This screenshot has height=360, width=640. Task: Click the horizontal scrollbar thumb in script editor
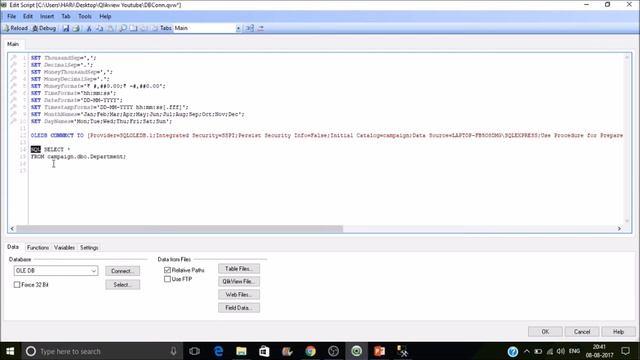click(x=180, y=229)
